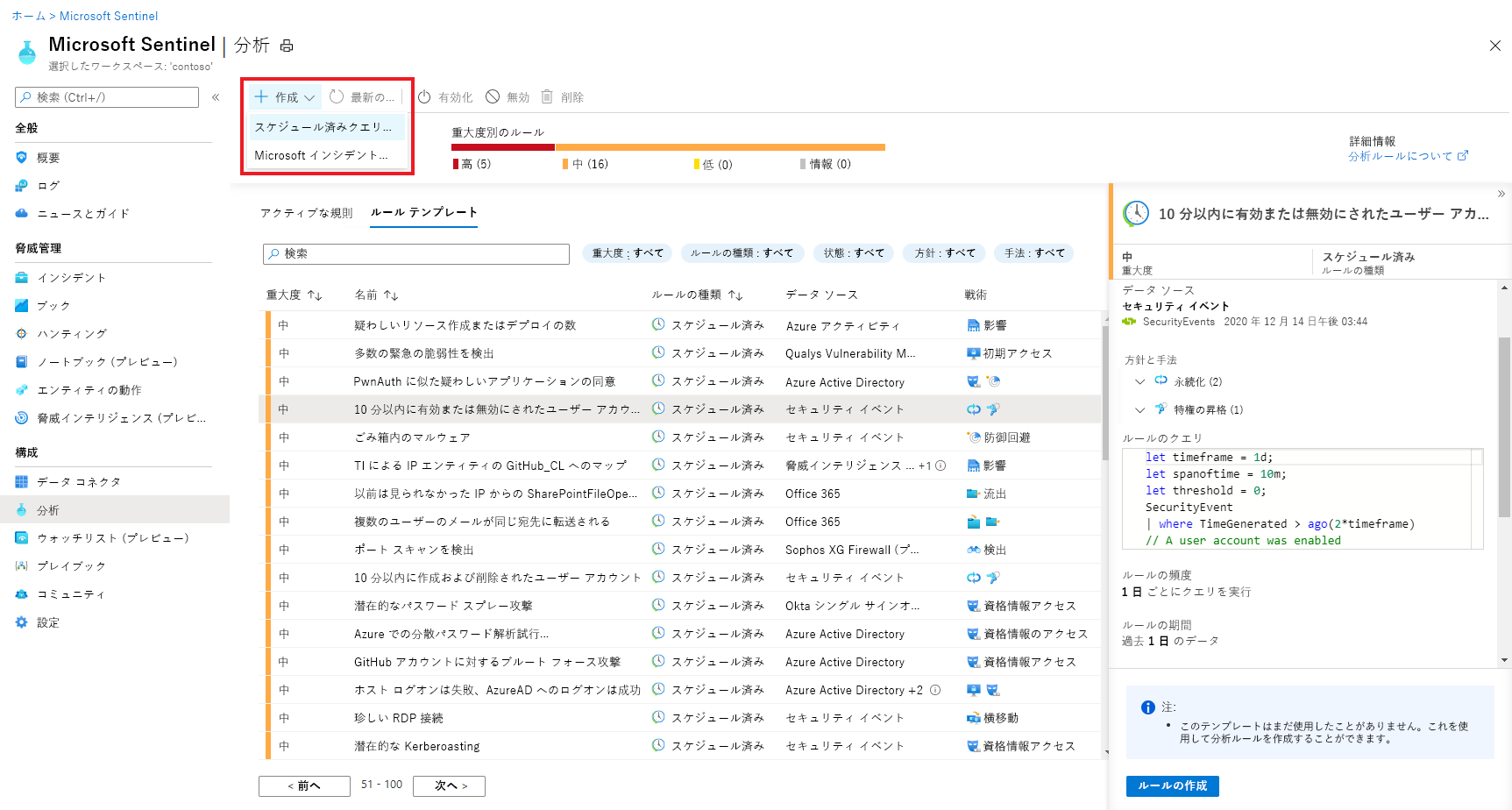This screenshot has width=1512, height=810.
Task: Select the ポート スキャンを検出 rule row
Action: tap(680, 550)
